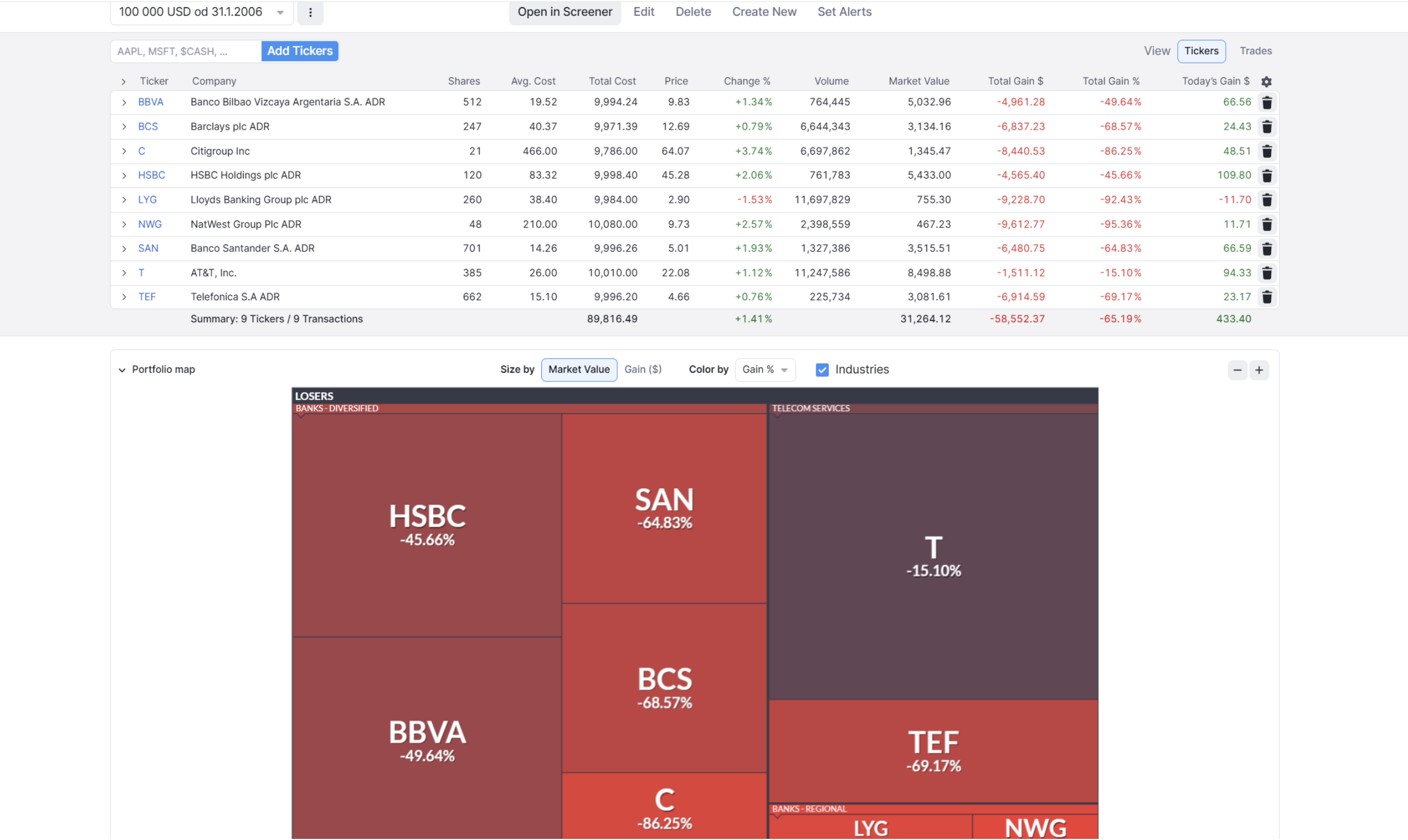
Task: Select the SAN tile in portfolio map
Action: pyautogui.click(x=664, y=509)
